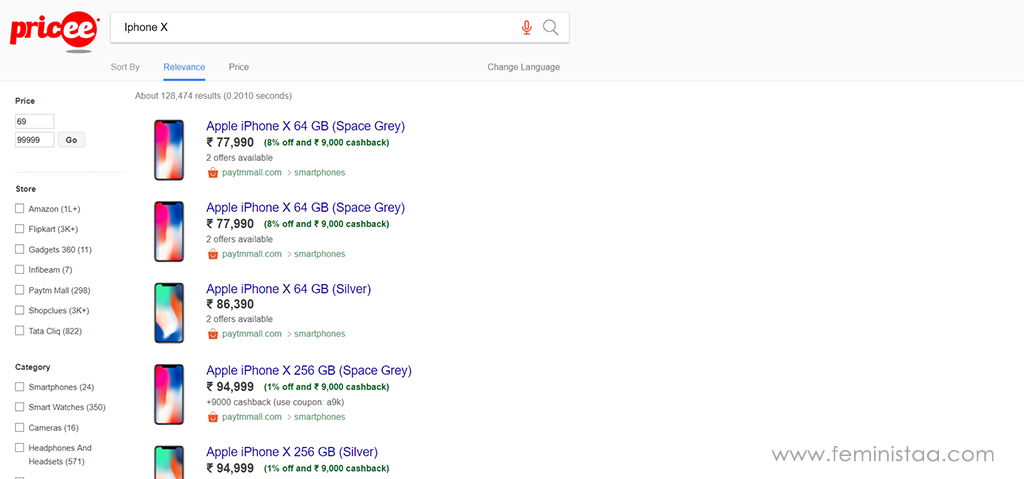Check the Smart Watches category filter
The image size is (1024, 479).
tap(20, 407)
